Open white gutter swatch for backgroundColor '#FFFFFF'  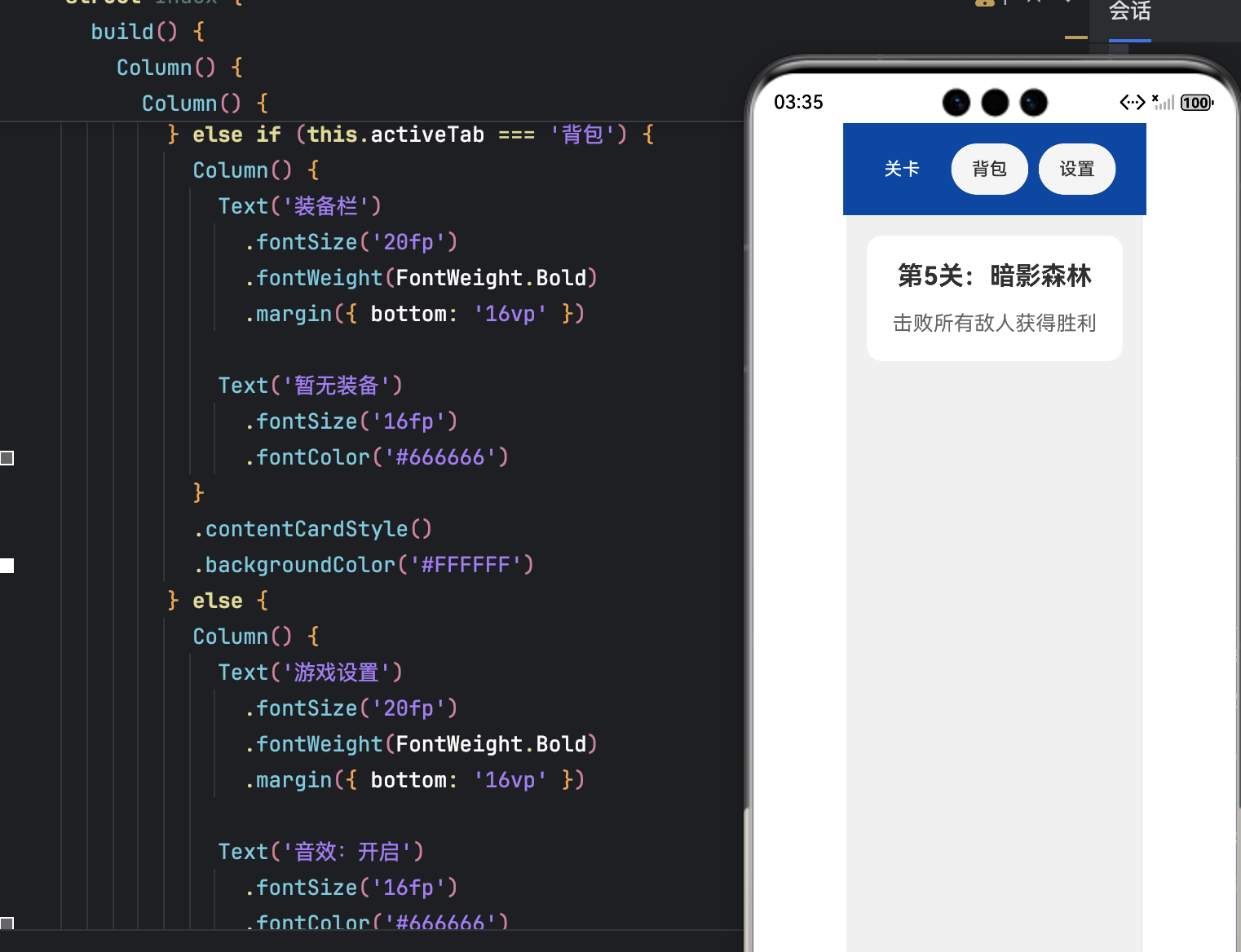click(x=7, y=566)
